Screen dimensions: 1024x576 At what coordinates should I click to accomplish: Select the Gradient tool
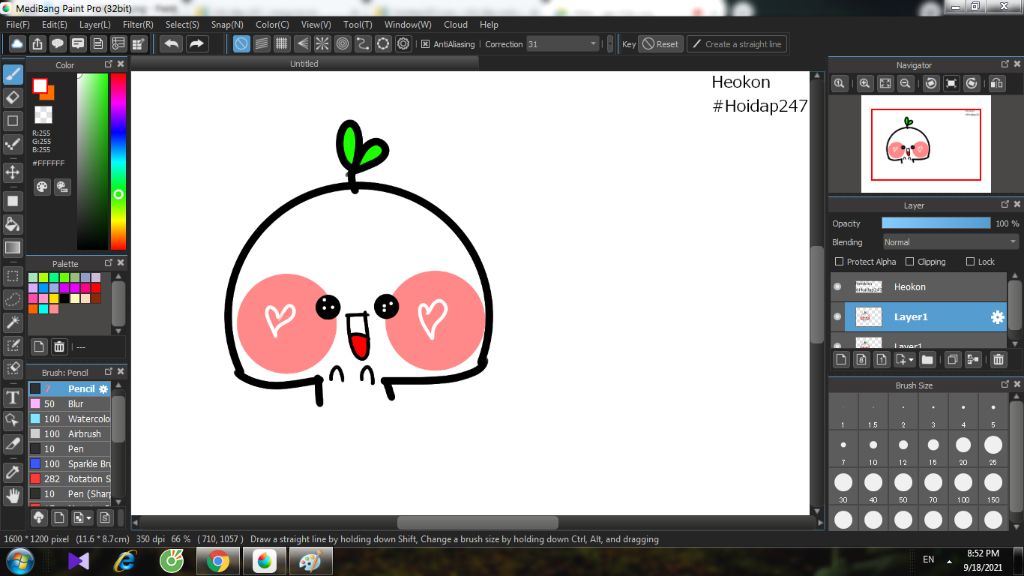pos(12,248)
